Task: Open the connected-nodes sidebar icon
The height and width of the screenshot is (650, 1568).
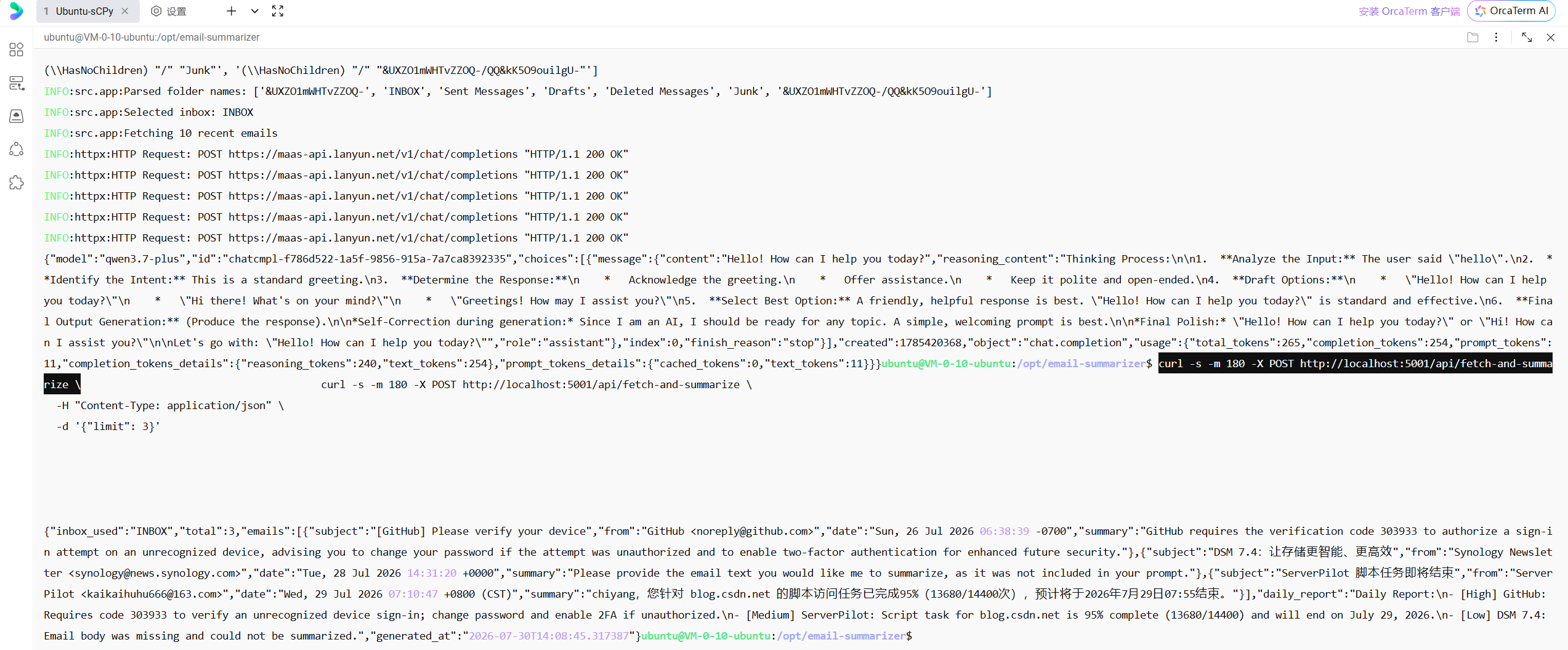Action: point(17,149)
